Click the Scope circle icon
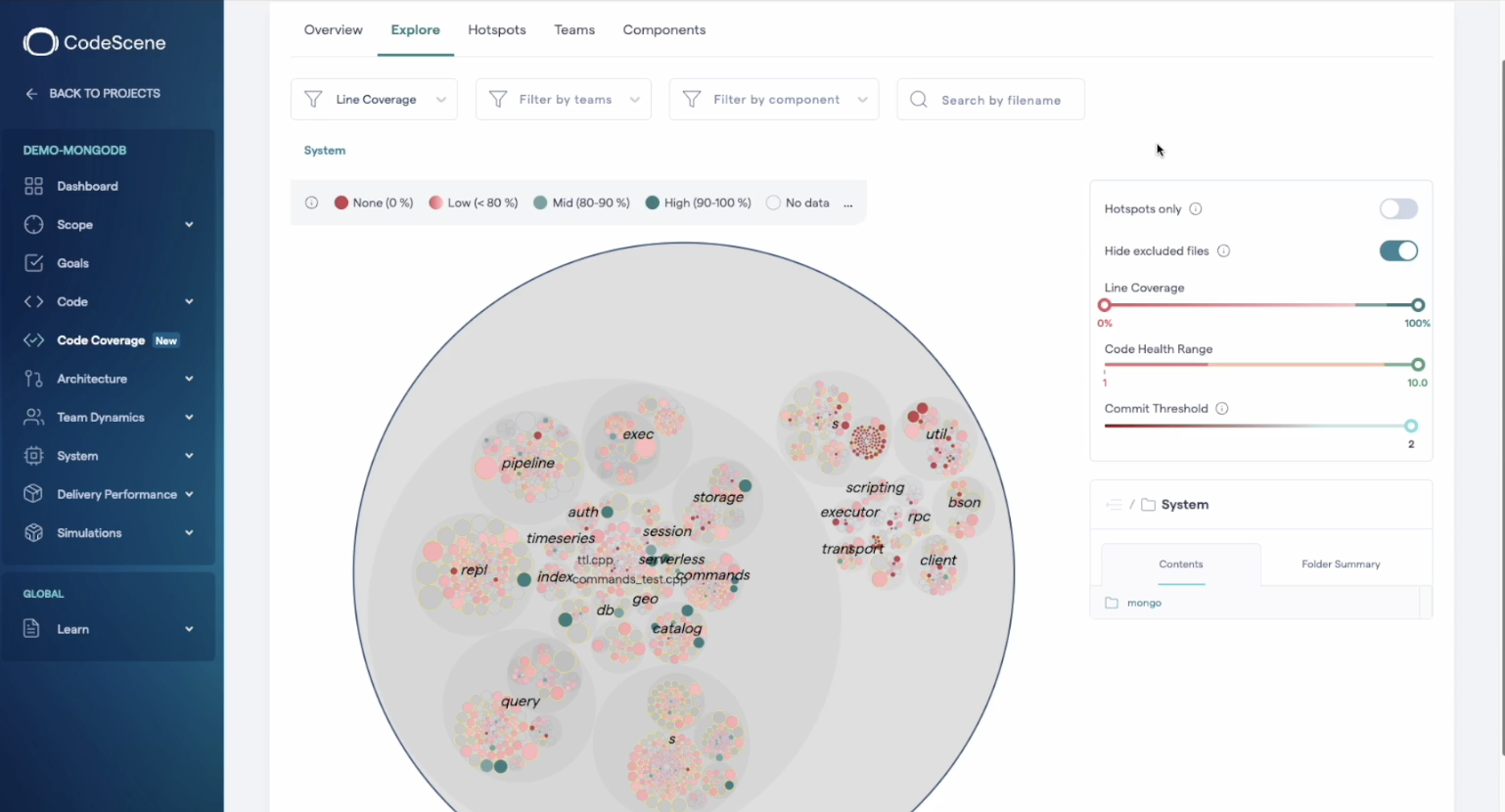1505x812 pixels. (34, 224)
